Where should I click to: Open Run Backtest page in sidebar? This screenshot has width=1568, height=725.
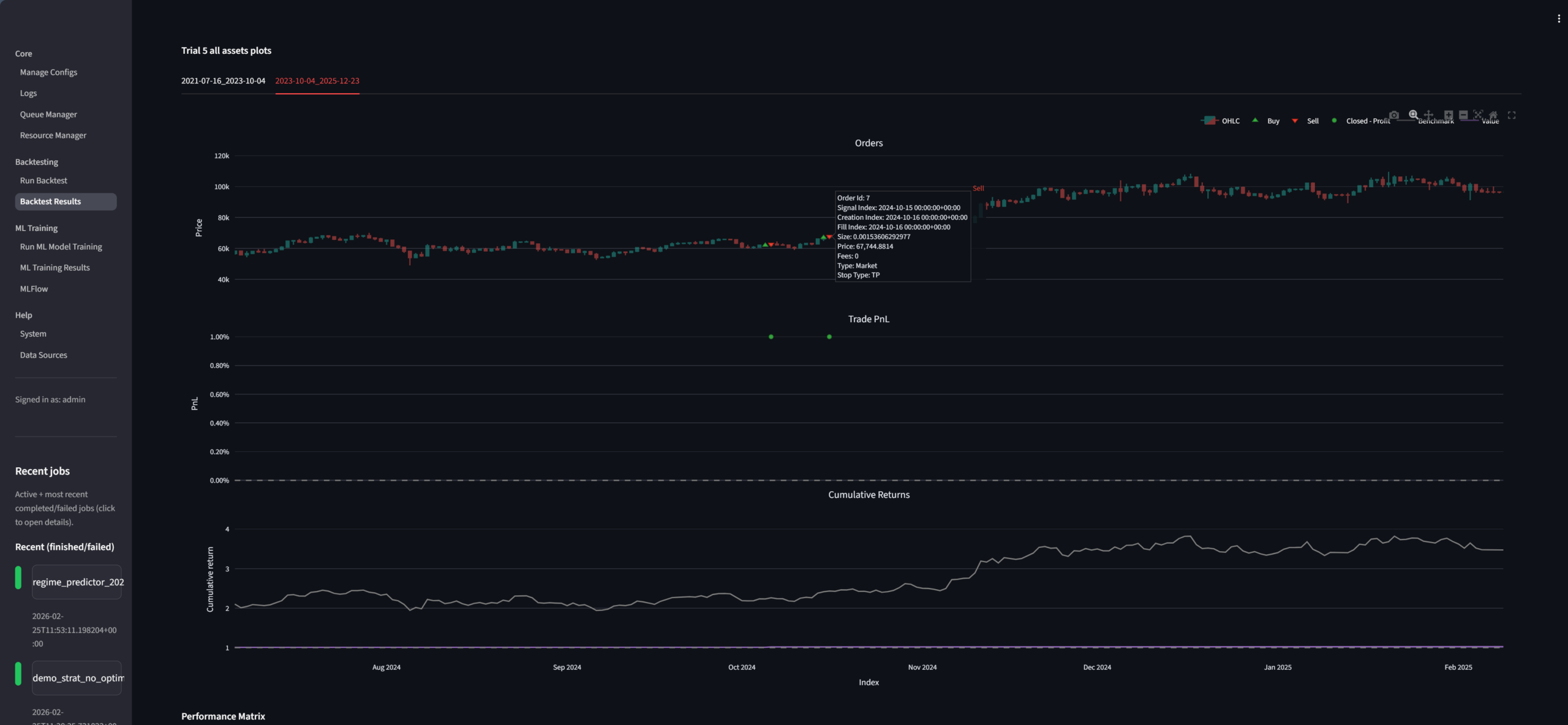click(x=43, y=181)
